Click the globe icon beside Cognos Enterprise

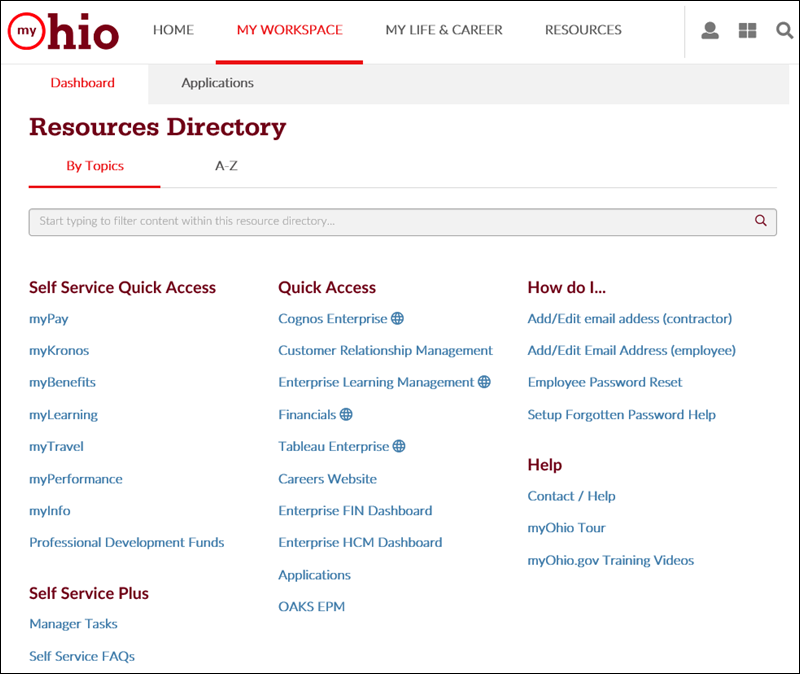(x=397, y=318)
